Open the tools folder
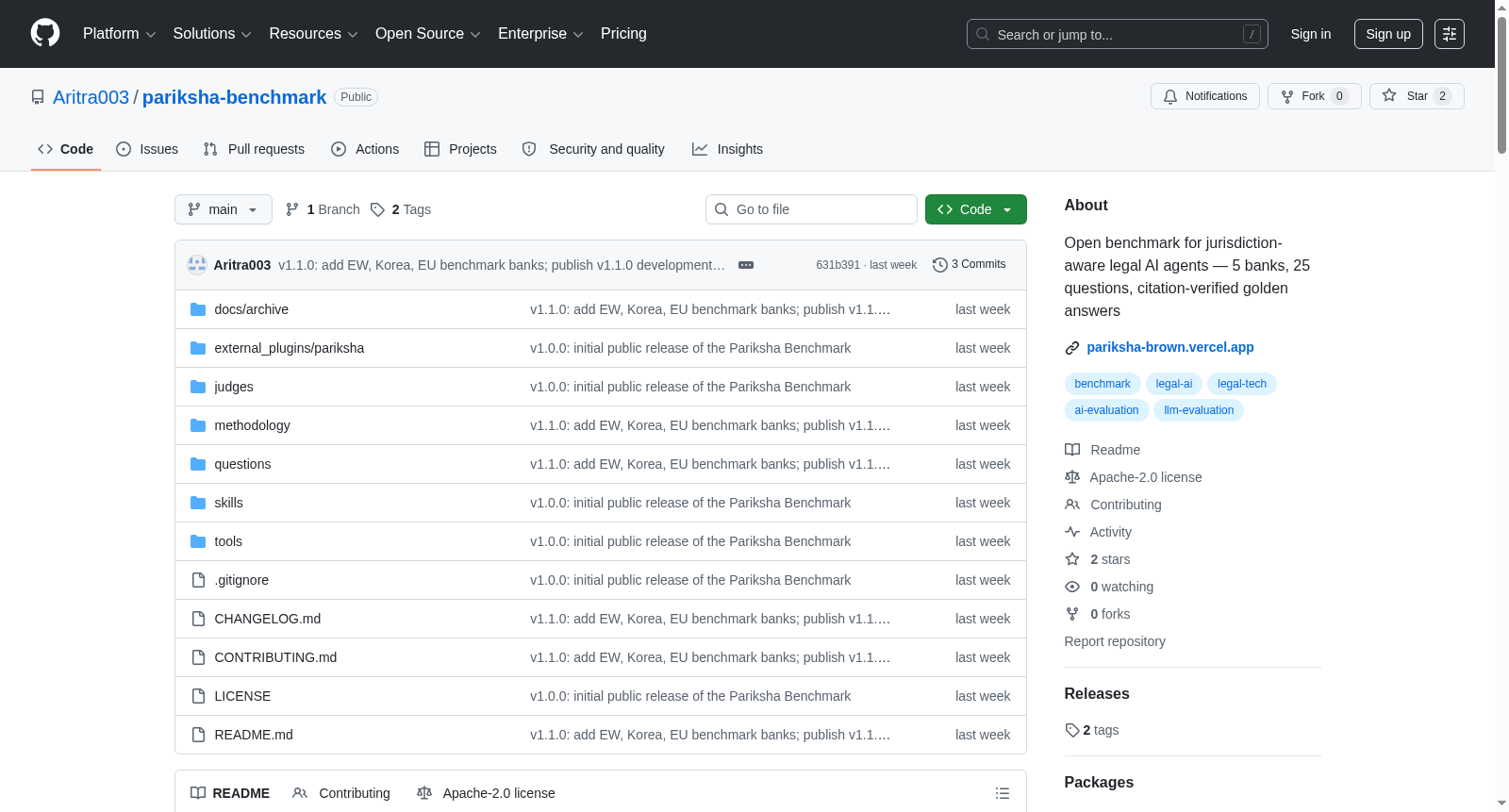Screen dimensions: 1509x812 pyautogui.click(x=228, y=541)
